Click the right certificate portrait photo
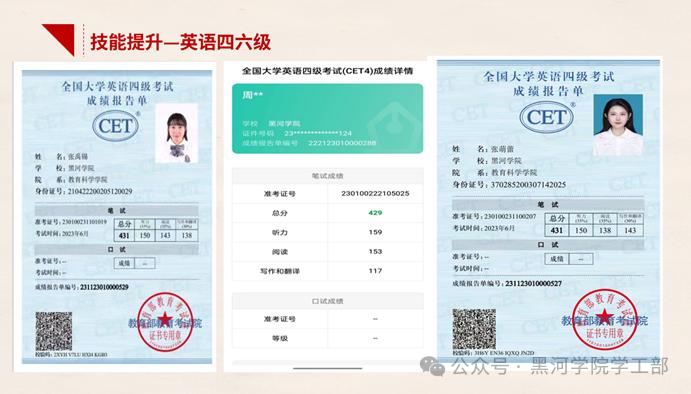Image resolution: width=691 pixels, height=394 pixels. [x=618, y=125]
